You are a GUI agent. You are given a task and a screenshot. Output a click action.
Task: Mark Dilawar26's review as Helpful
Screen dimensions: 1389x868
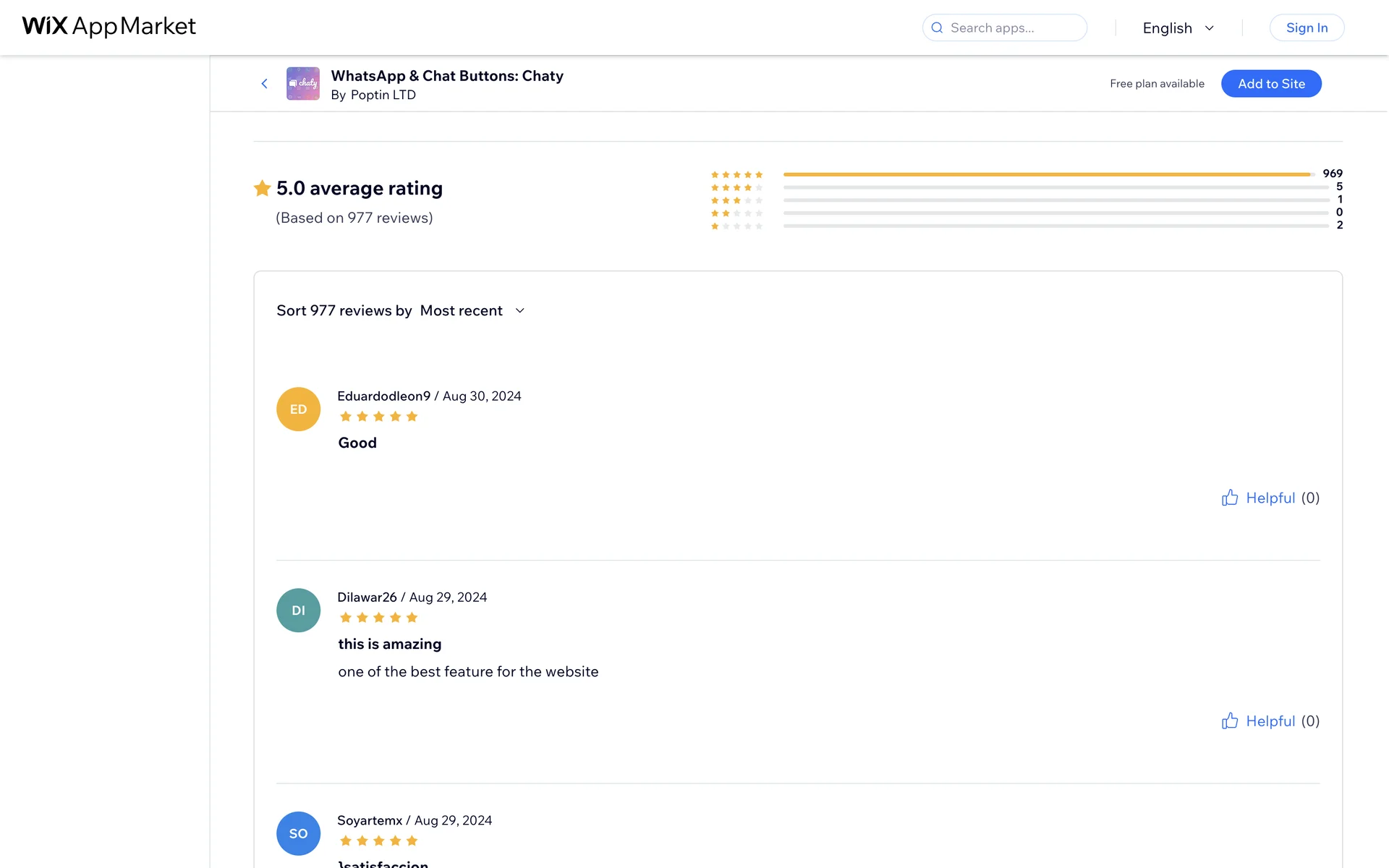pos(1270,721)
